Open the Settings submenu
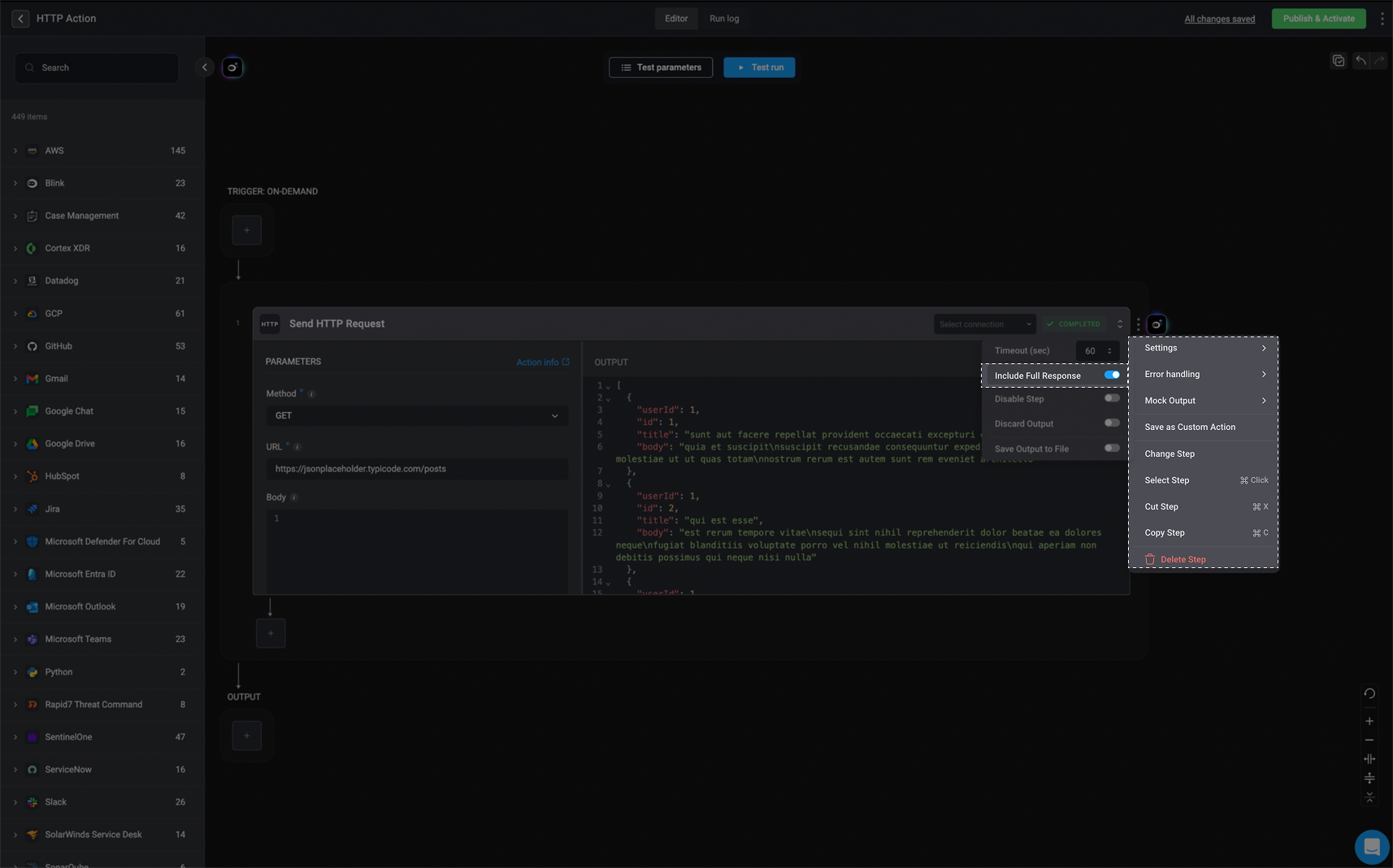This screenshot has width=1393, height=868. (1204, 348)
